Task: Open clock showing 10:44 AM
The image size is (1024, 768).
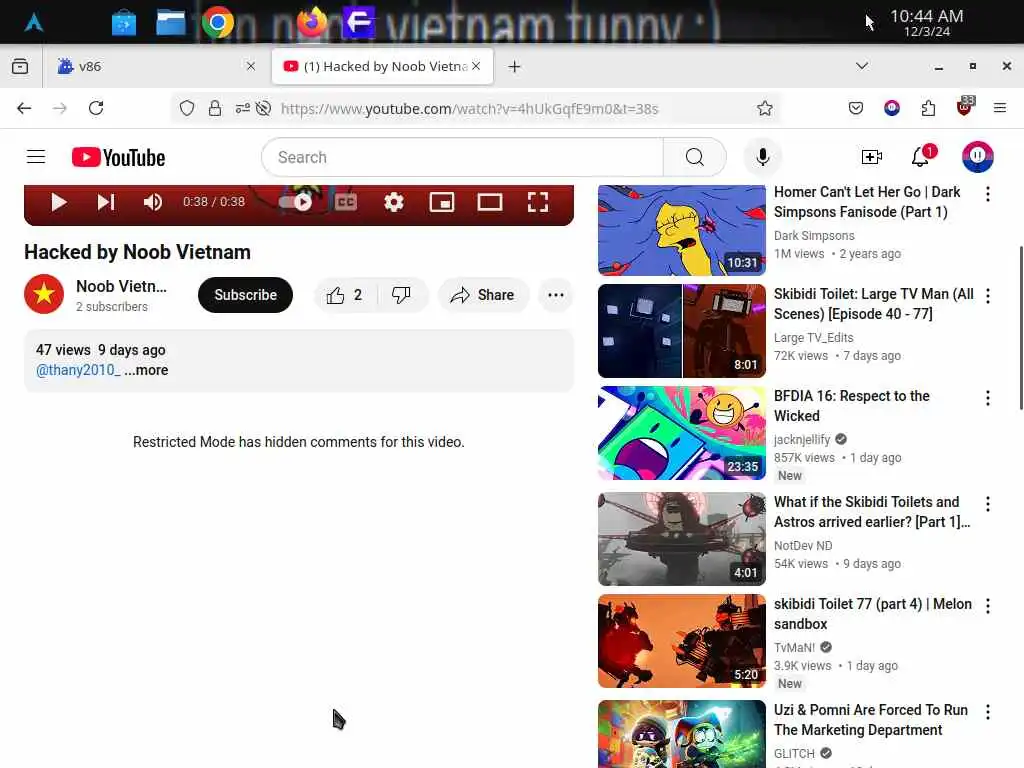Action: 926,23
